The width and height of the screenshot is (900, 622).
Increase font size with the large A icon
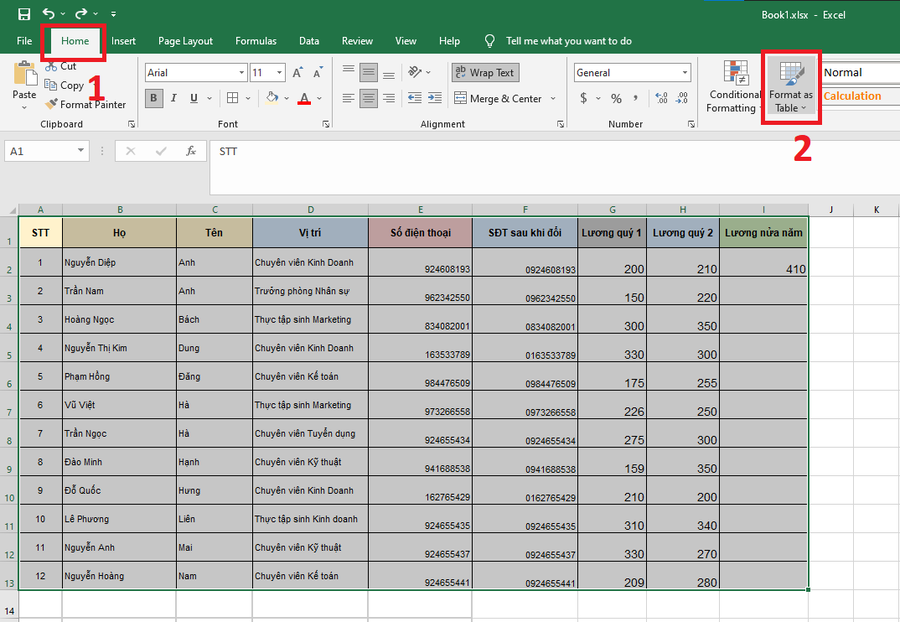(297, 73)
